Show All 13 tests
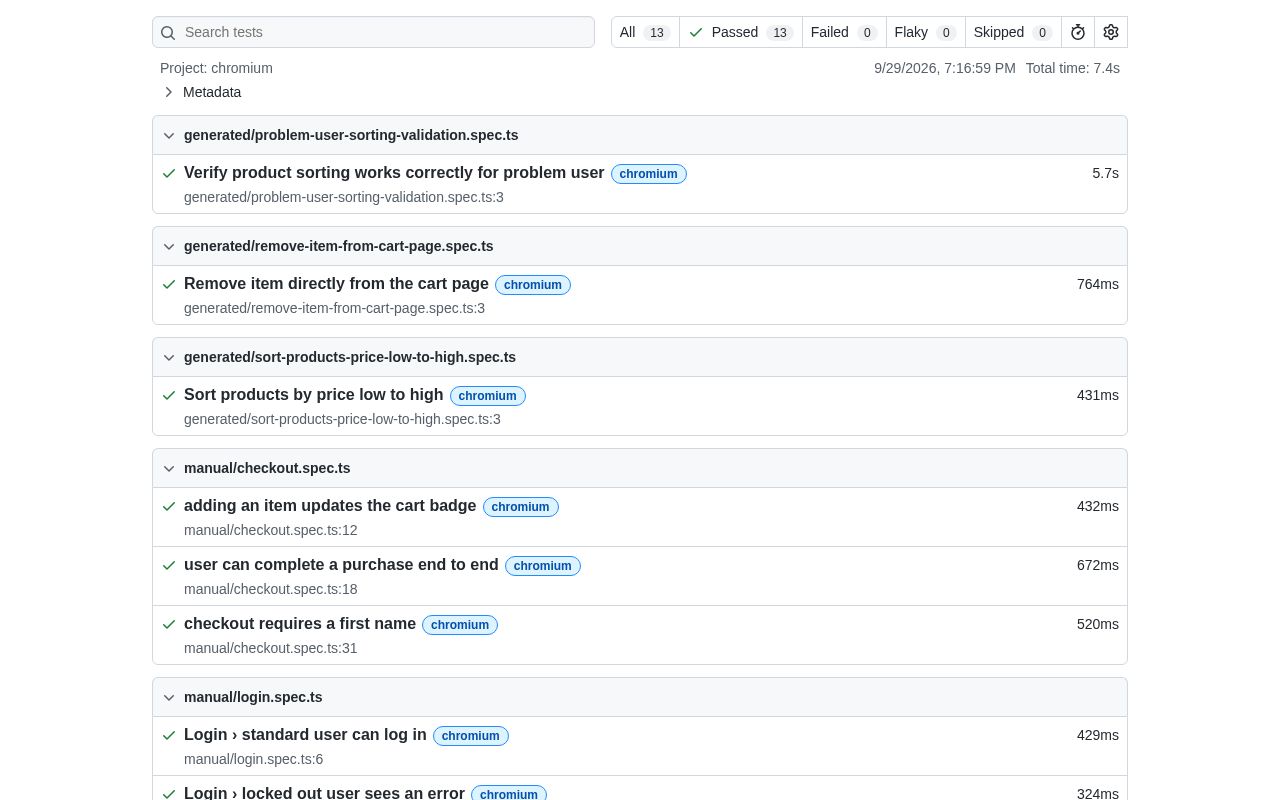Image resolution: width=1280 pixels, height=800 pixels. pos(645,32)
